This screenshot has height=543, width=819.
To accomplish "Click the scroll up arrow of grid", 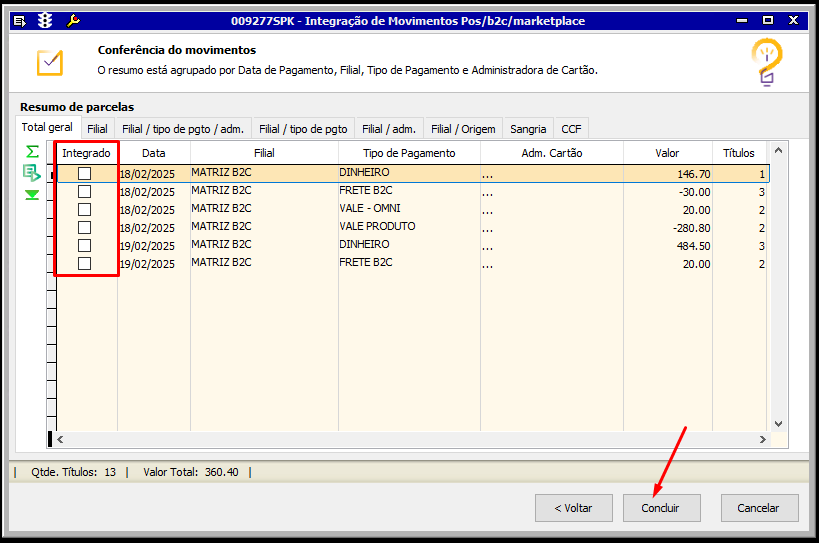I will [778, 151].
